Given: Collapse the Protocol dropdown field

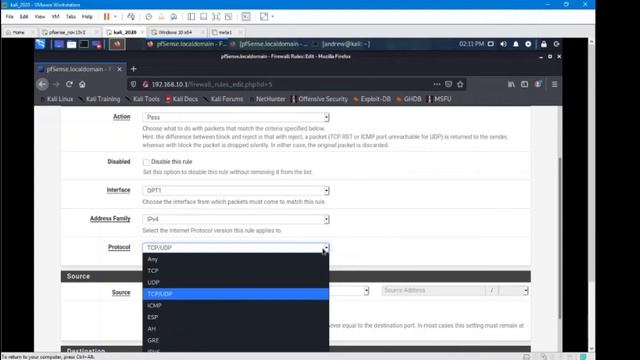Looking at the screenshot, I should pyautogui.click(x=236, y=248).
